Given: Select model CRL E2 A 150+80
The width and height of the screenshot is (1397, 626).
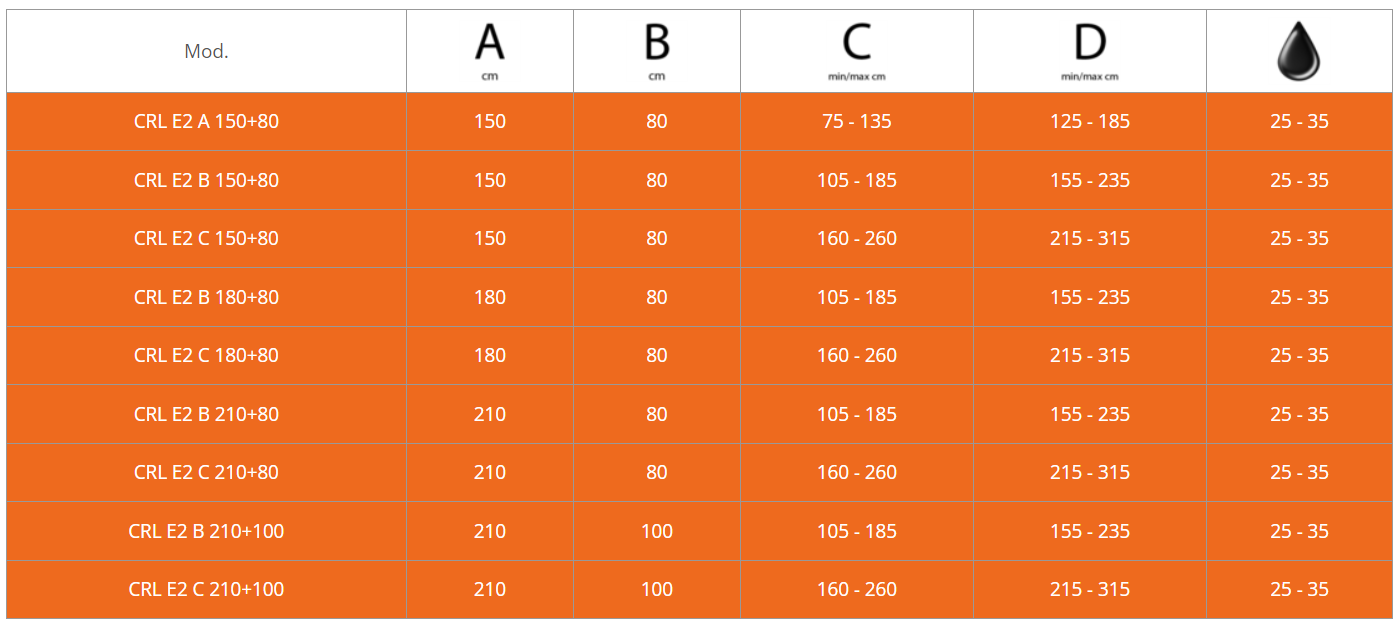Looking at the screenshot, I should point(206,122).
